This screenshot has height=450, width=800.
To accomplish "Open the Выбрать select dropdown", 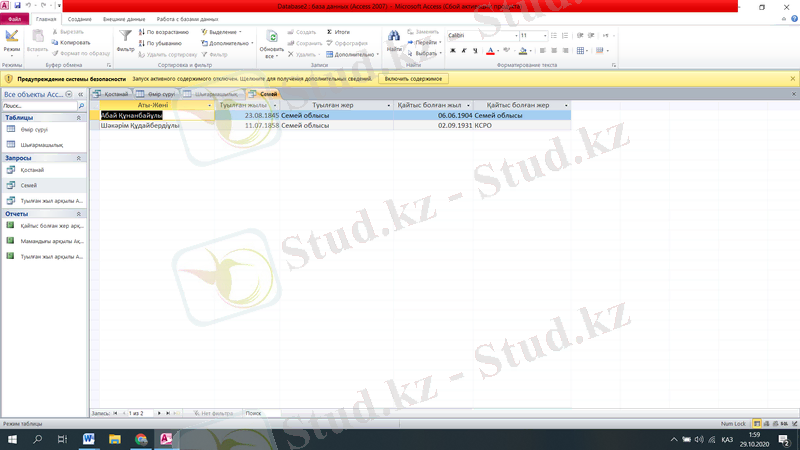I will click(x=424, y=53).
